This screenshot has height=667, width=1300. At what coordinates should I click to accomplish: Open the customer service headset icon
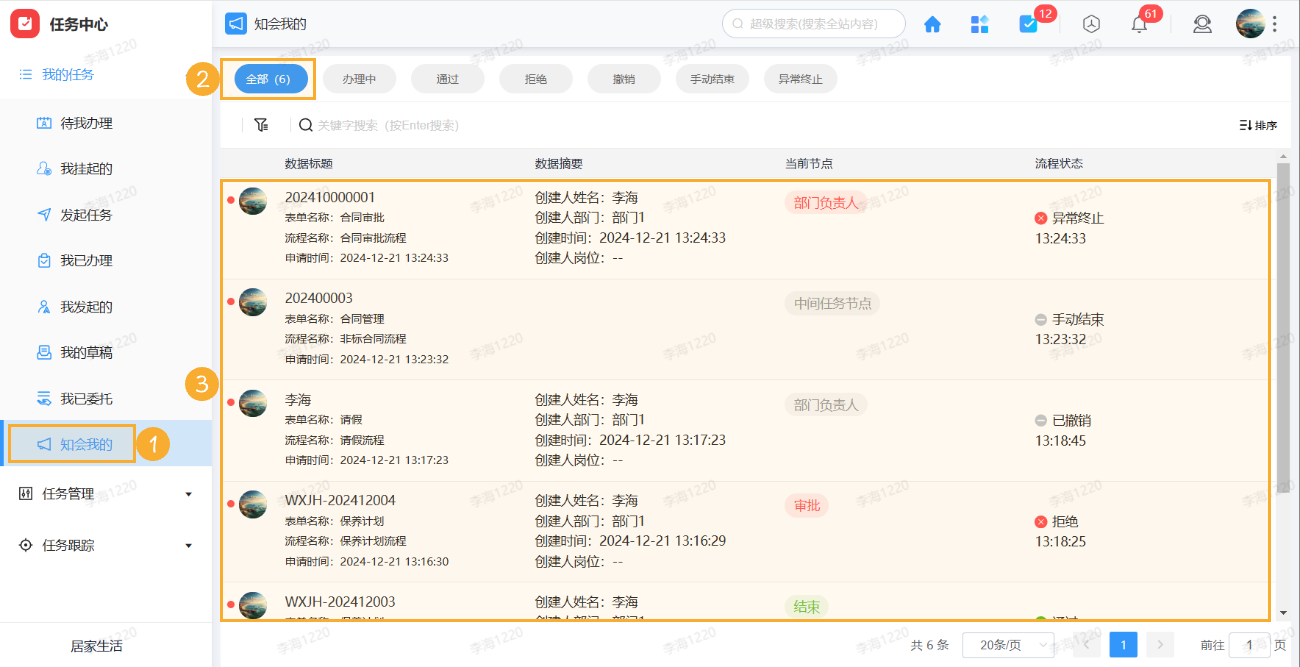[x=1202, y=24]
